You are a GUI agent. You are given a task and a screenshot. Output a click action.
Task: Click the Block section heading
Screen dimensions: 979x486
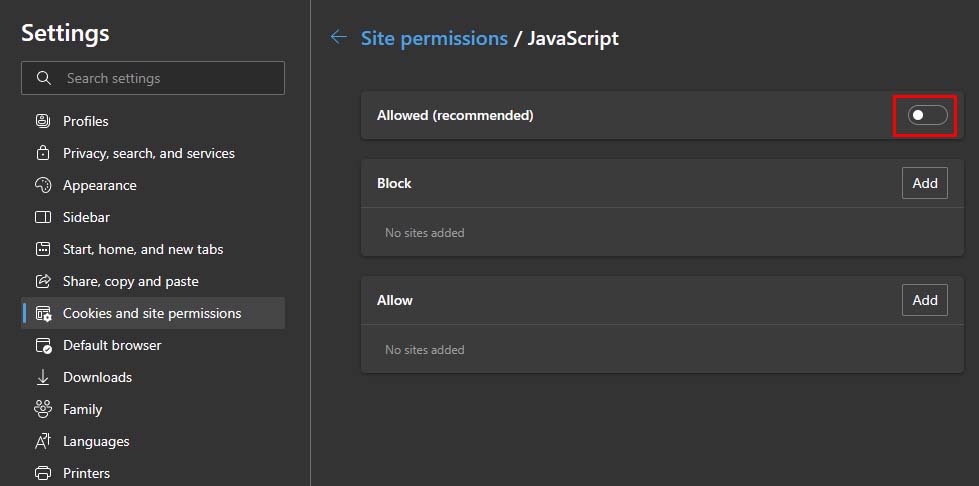pyautogui.click(x=394, y=183)
